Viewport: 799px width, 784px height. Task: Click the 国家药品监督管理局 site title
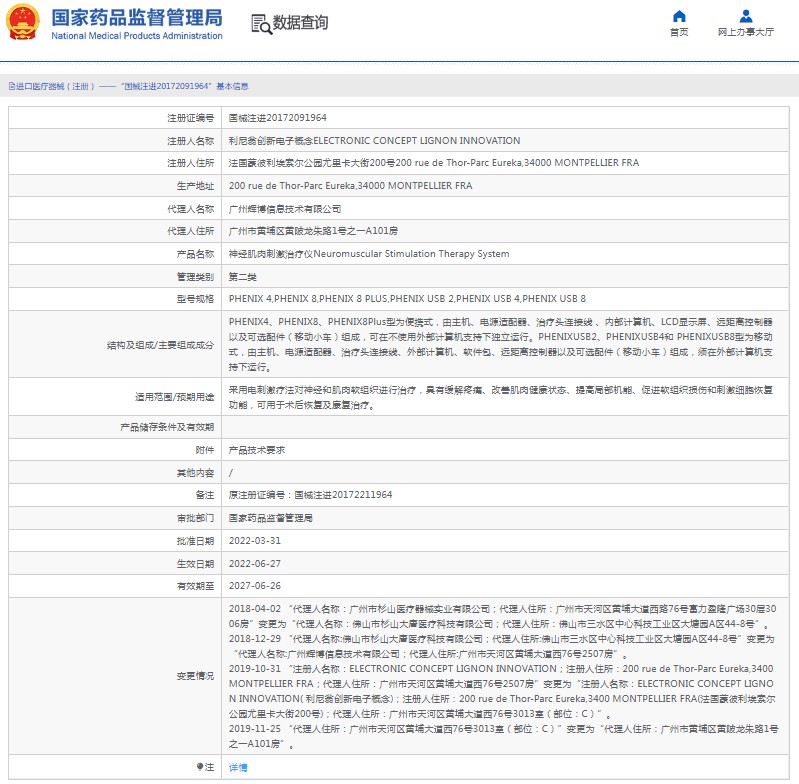[137, 17]
